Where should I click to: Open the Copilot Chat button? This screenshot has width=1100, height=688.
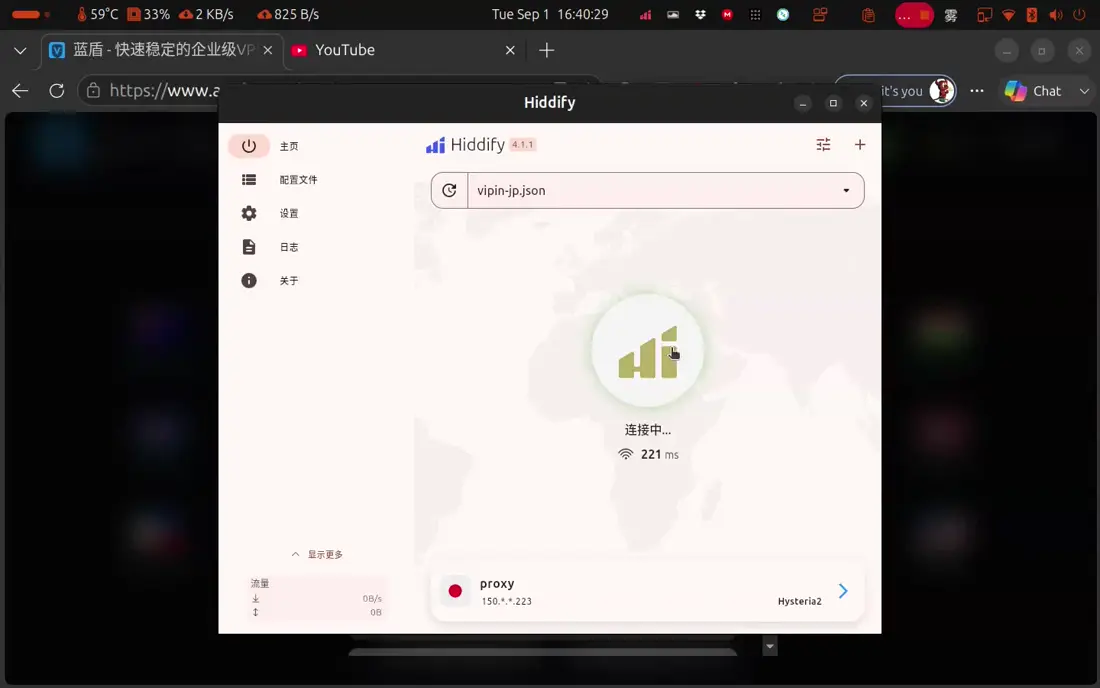1033,90
